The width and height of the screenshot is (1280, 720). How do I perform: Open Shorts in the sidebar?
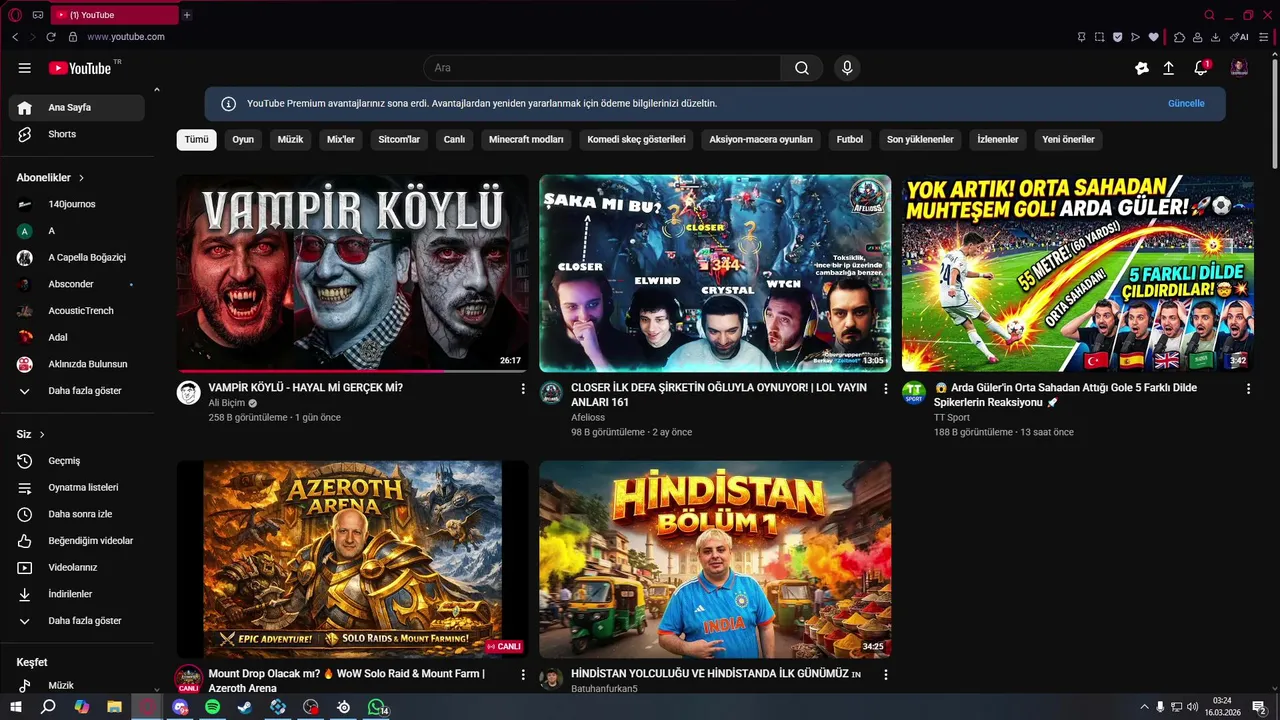tap(77, 134)
